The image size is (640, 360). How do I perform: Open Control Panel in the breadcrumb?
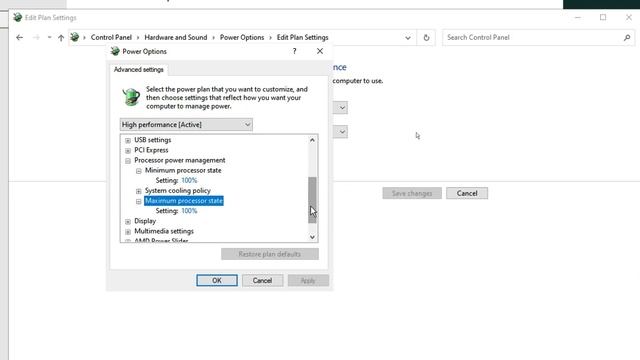(x=111, y=38)
